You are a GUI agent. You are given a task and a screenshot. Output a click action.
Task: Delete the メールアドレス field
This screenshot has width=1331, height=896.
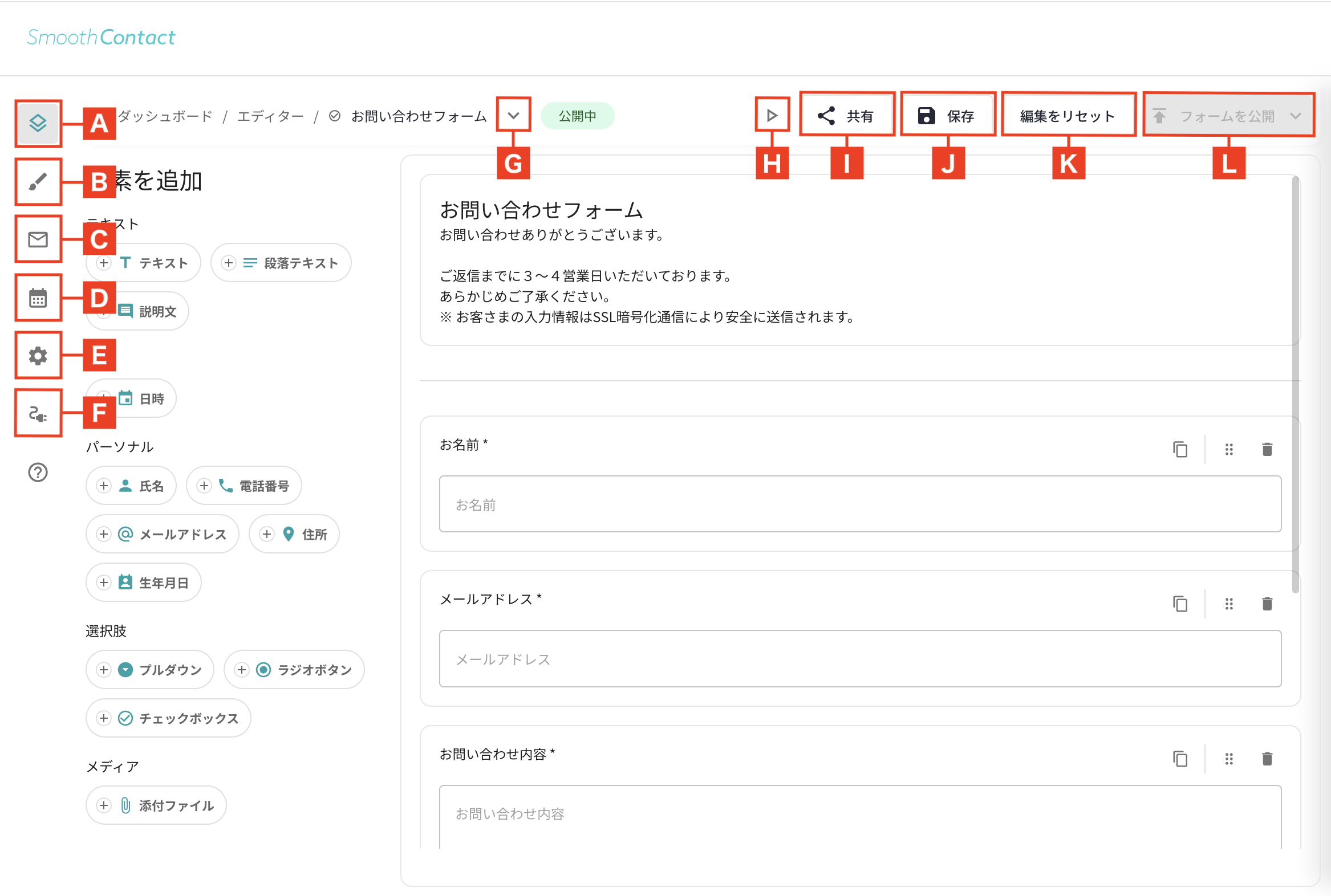(x=1267, y=604)
